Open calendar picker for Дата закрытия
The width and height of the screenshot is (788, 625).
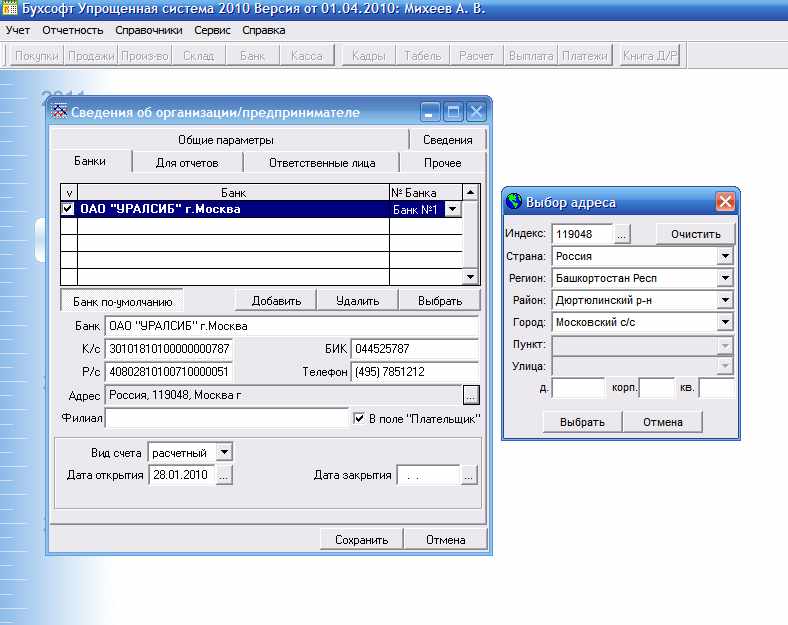(x=470, y=475)
